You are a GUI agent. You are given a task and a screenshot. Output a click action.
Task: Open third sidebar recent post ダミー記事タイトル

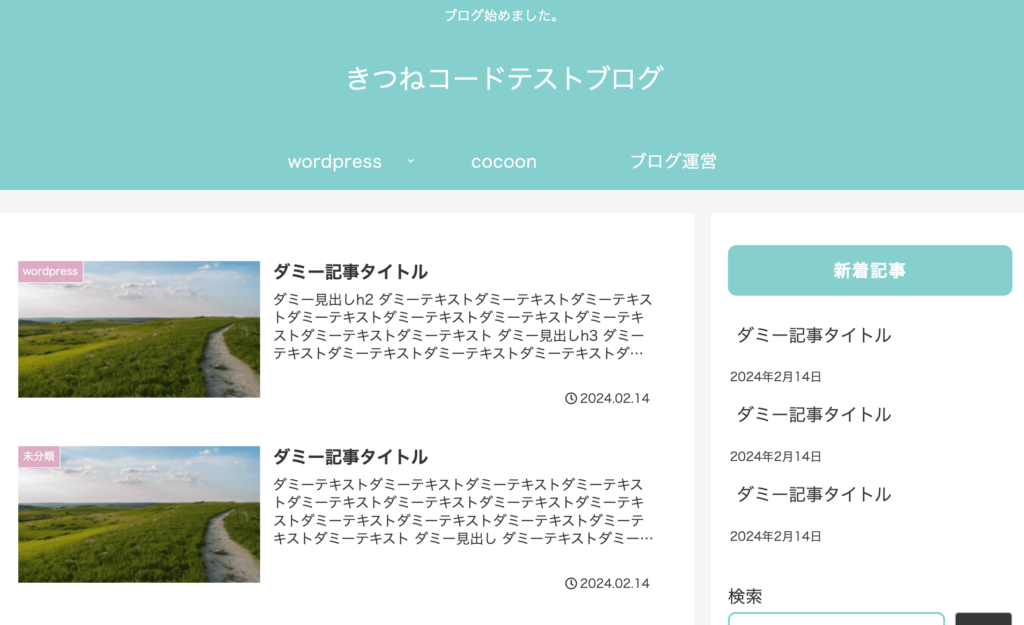point(814,494)
